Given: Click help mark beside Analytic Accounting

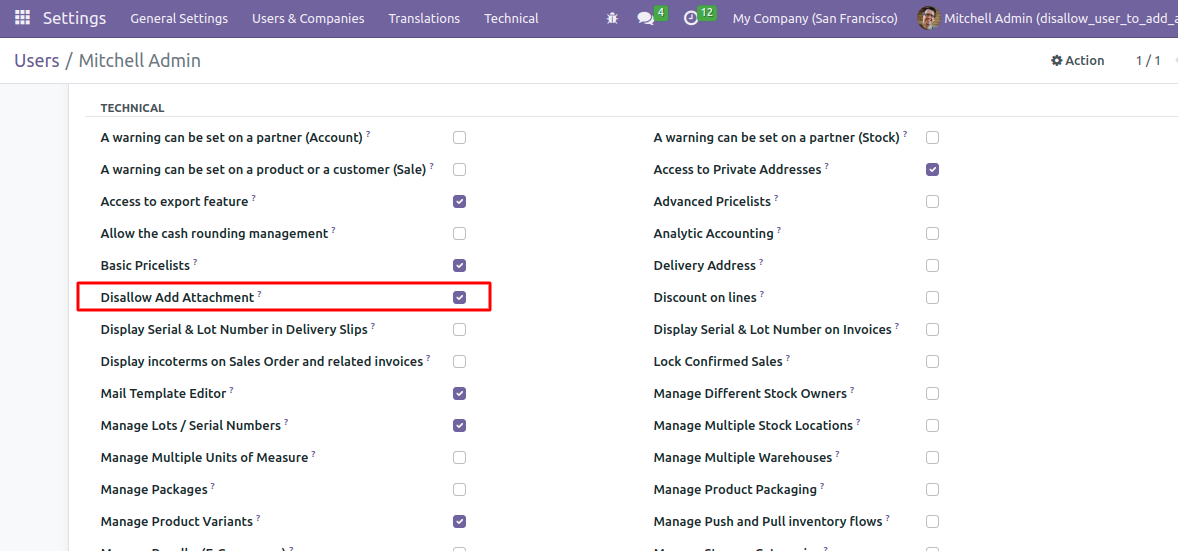Looking at the screenshot, I should coord(779,230).
